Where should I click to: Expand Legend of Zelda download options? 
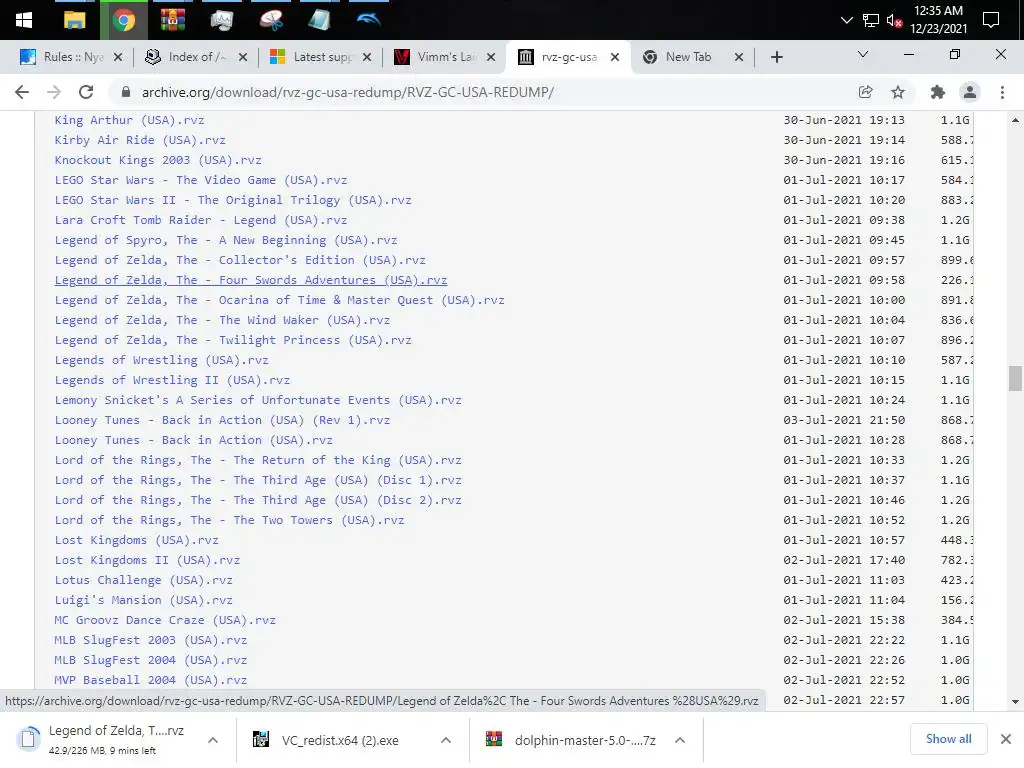point(213,740)
